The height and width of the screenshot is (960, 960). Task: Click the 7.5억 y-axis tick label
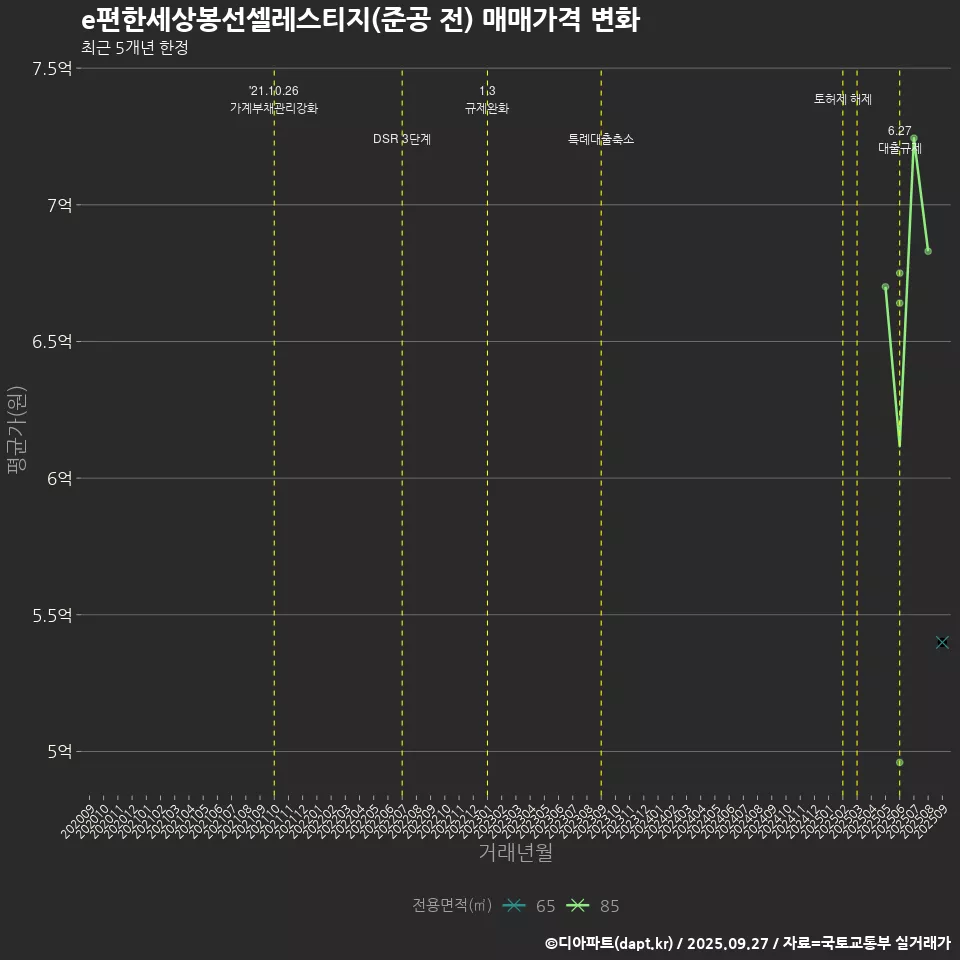coord(52,68)
